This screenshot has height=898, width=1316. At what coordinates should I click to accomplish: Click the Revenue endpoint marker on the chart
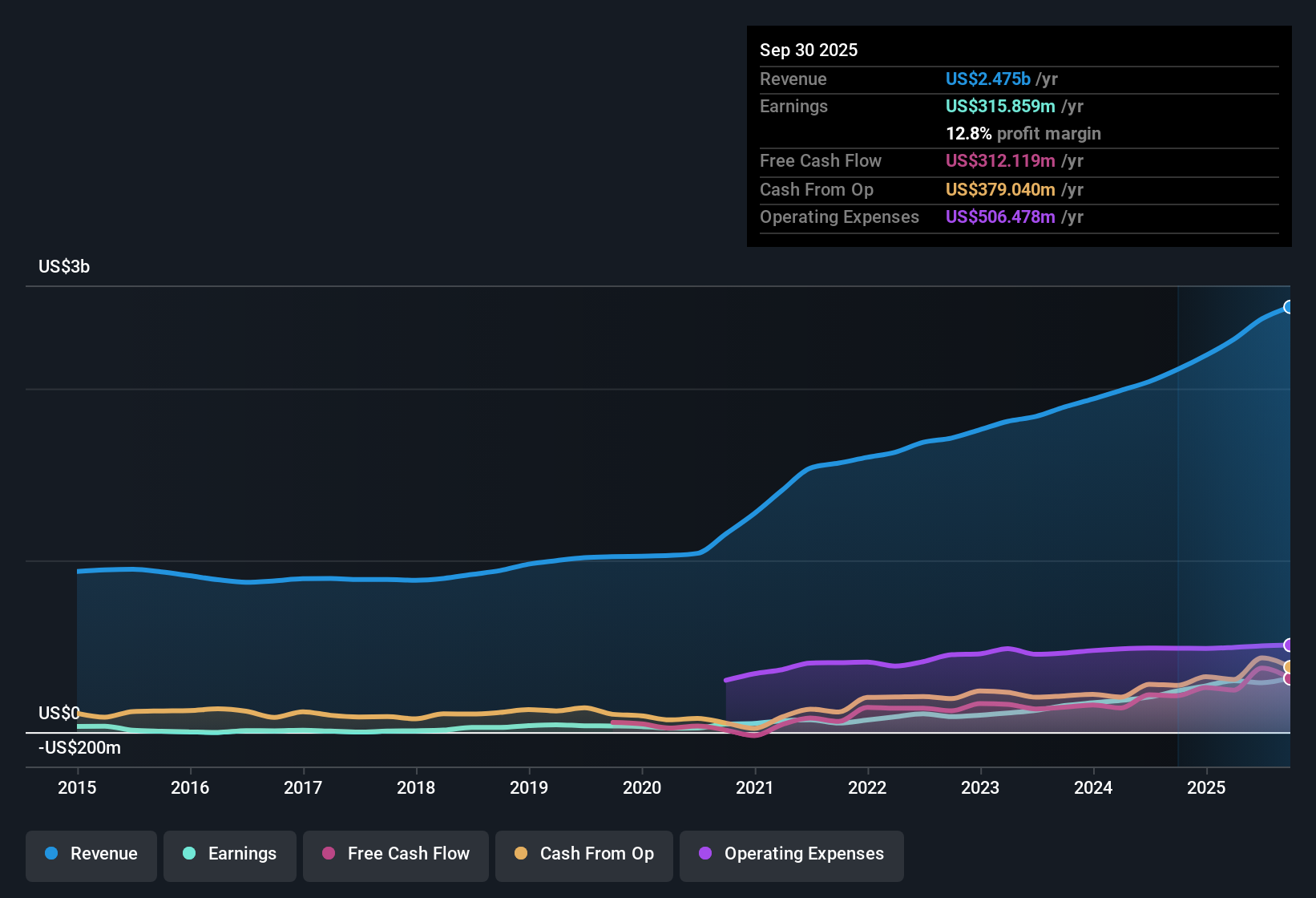pyautogui.click(x=1288, y=306)
